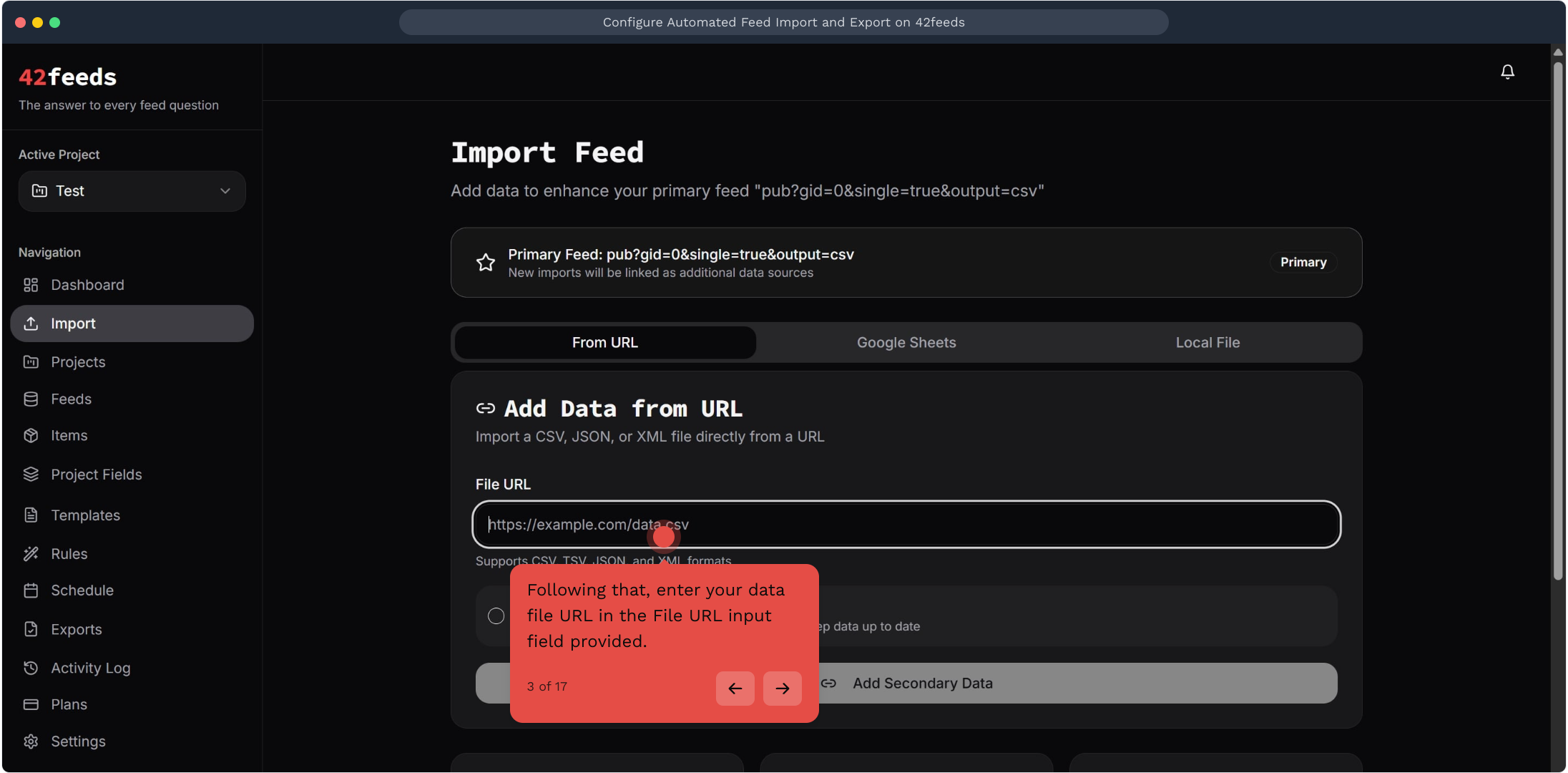Viewport: 1568px width, 773px height.
Task: Click the Schedule calendar icon
Action: (x=31, y=590)
